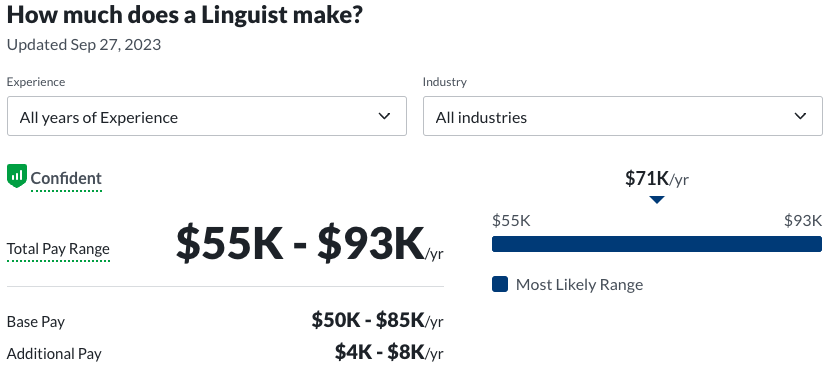Click the Total Pay Range underlined label
This screenshot has width=831, height=375.
tap(58, 249)
